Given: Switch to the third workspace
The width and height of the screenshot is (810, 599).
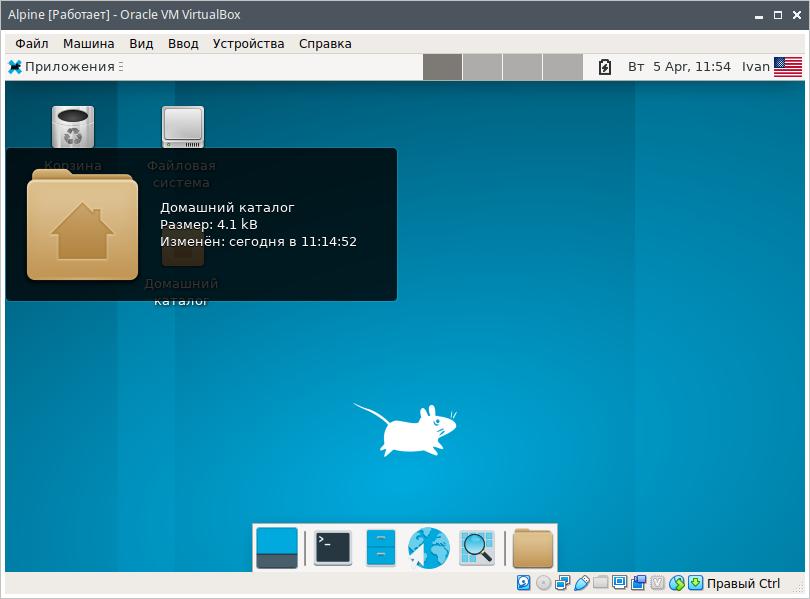Looking at the screenshot, I should click(522, 67).
